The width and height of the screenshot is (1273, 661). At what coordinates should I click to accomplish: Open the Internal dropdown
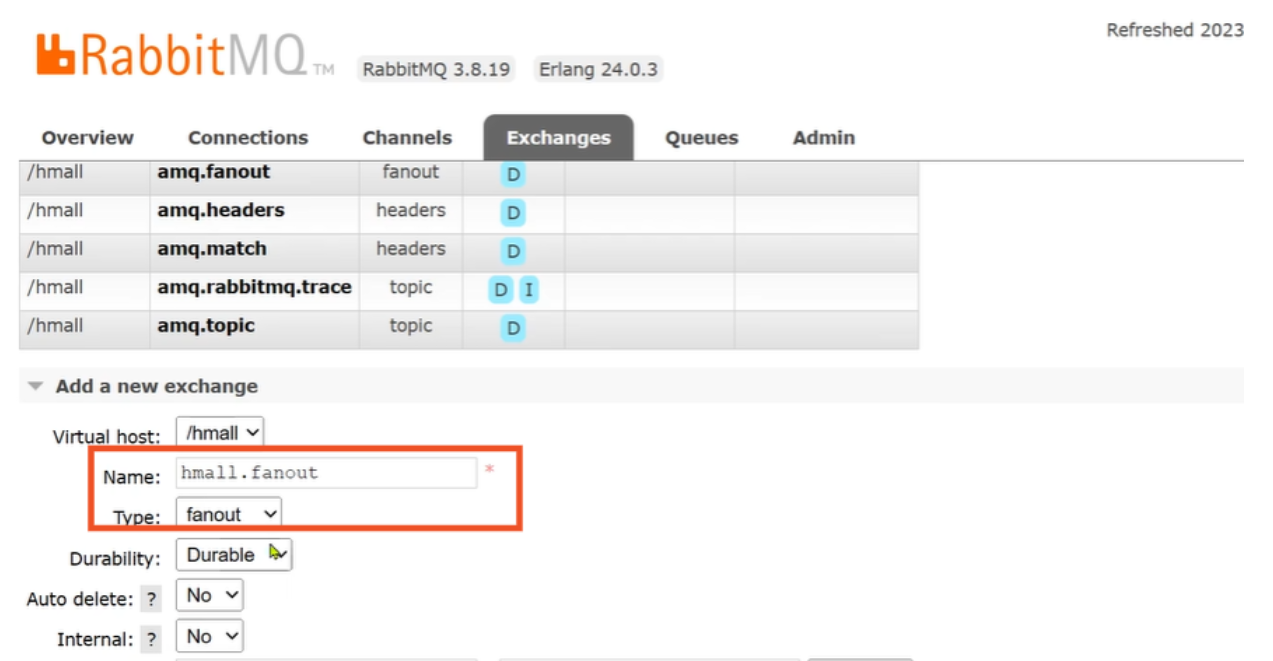click(x=210, y=636)
